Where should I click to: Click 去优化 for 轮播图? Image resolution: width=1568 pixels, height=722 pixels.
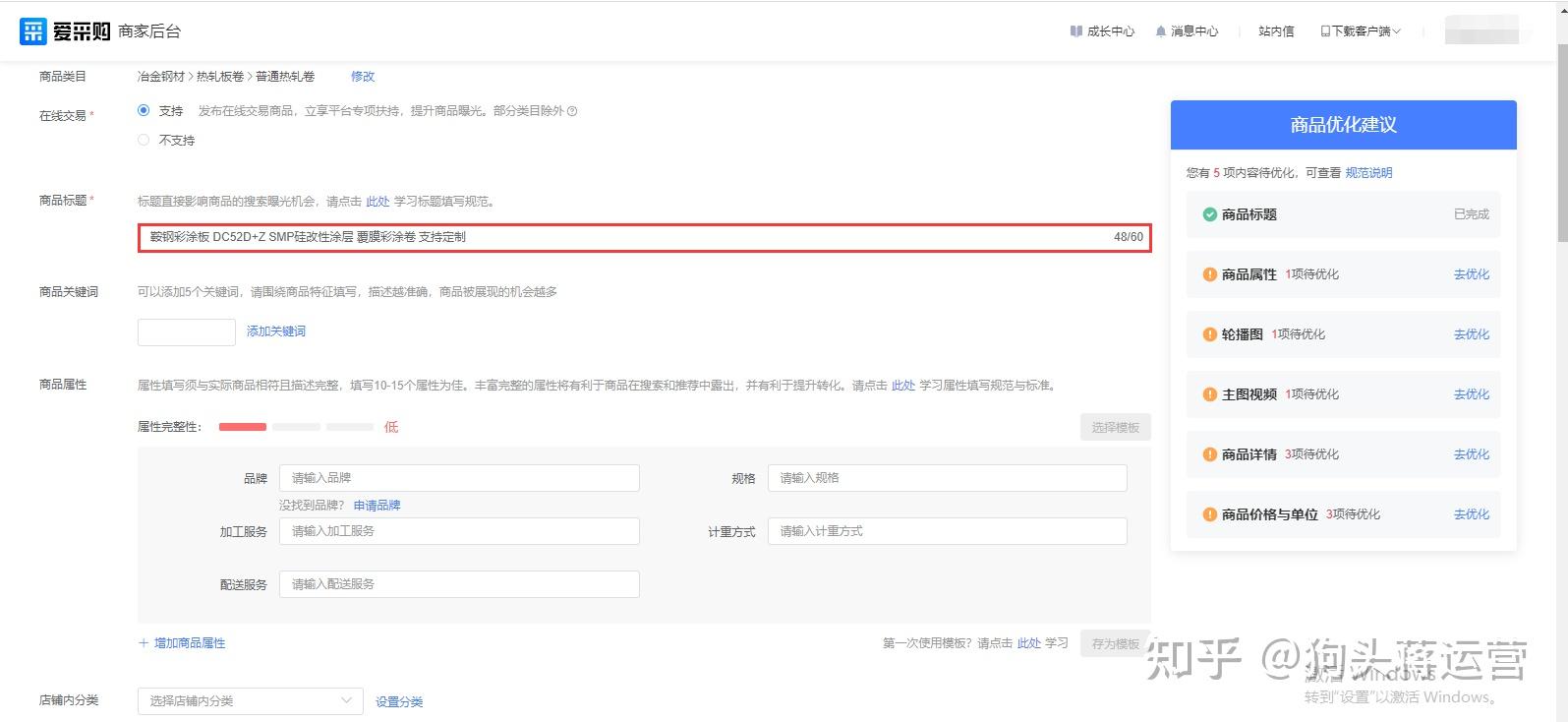point(1472,334)
